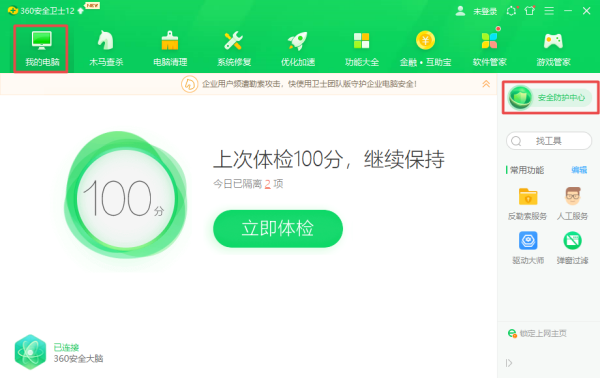600x378 pixels.
Task: Expand the sidebar collapse arrow at bottom
Action: pos(509,363)
